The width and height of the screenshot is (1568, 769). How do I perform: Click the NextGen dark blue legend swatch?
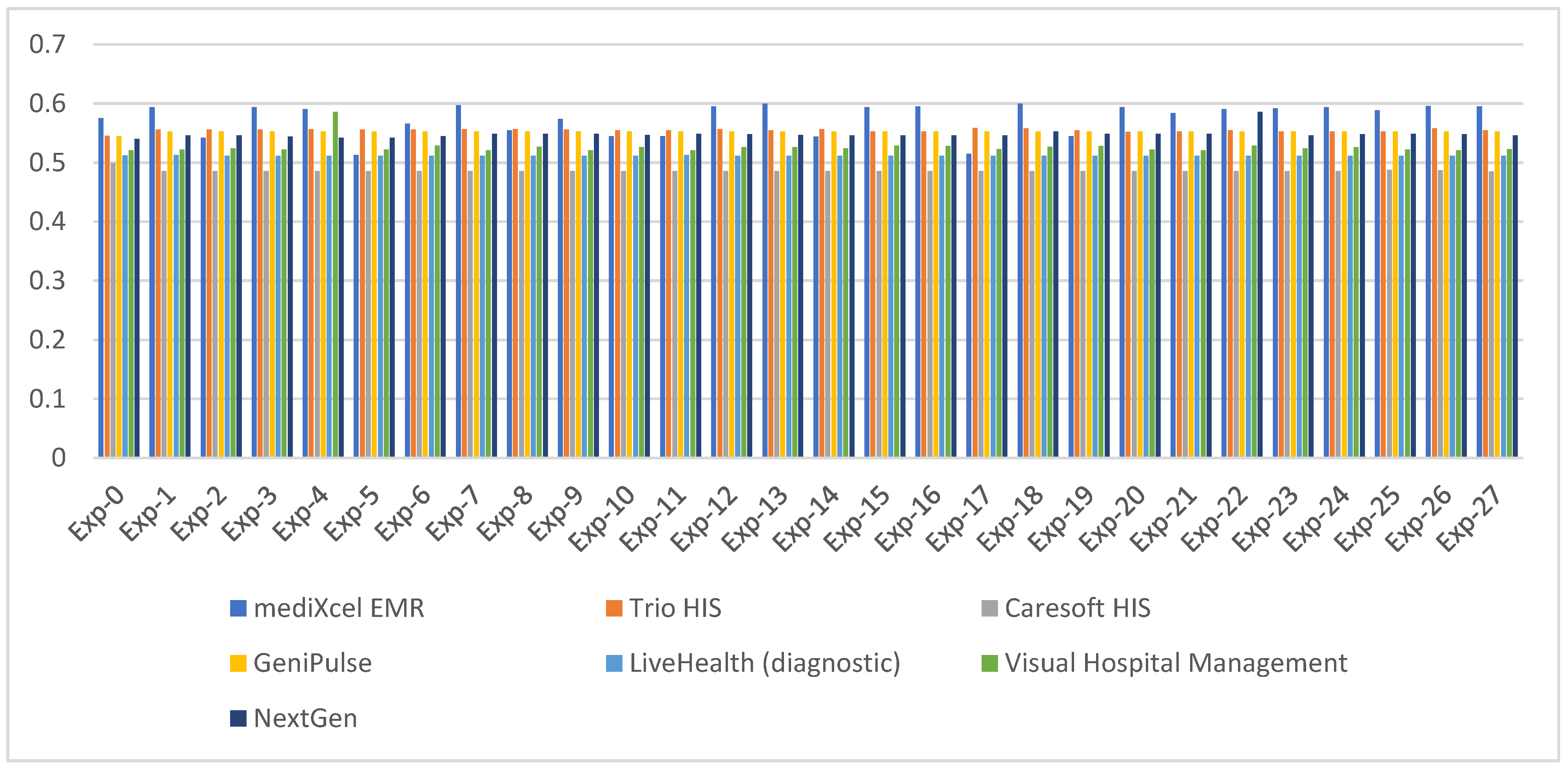[x=238, y=718]
